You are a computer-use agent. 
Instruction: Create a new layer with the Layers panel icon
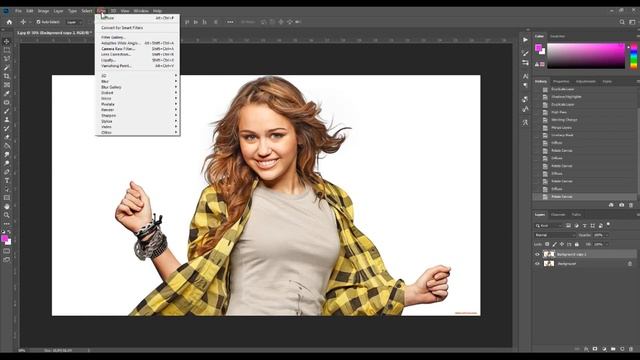[622, 349]
